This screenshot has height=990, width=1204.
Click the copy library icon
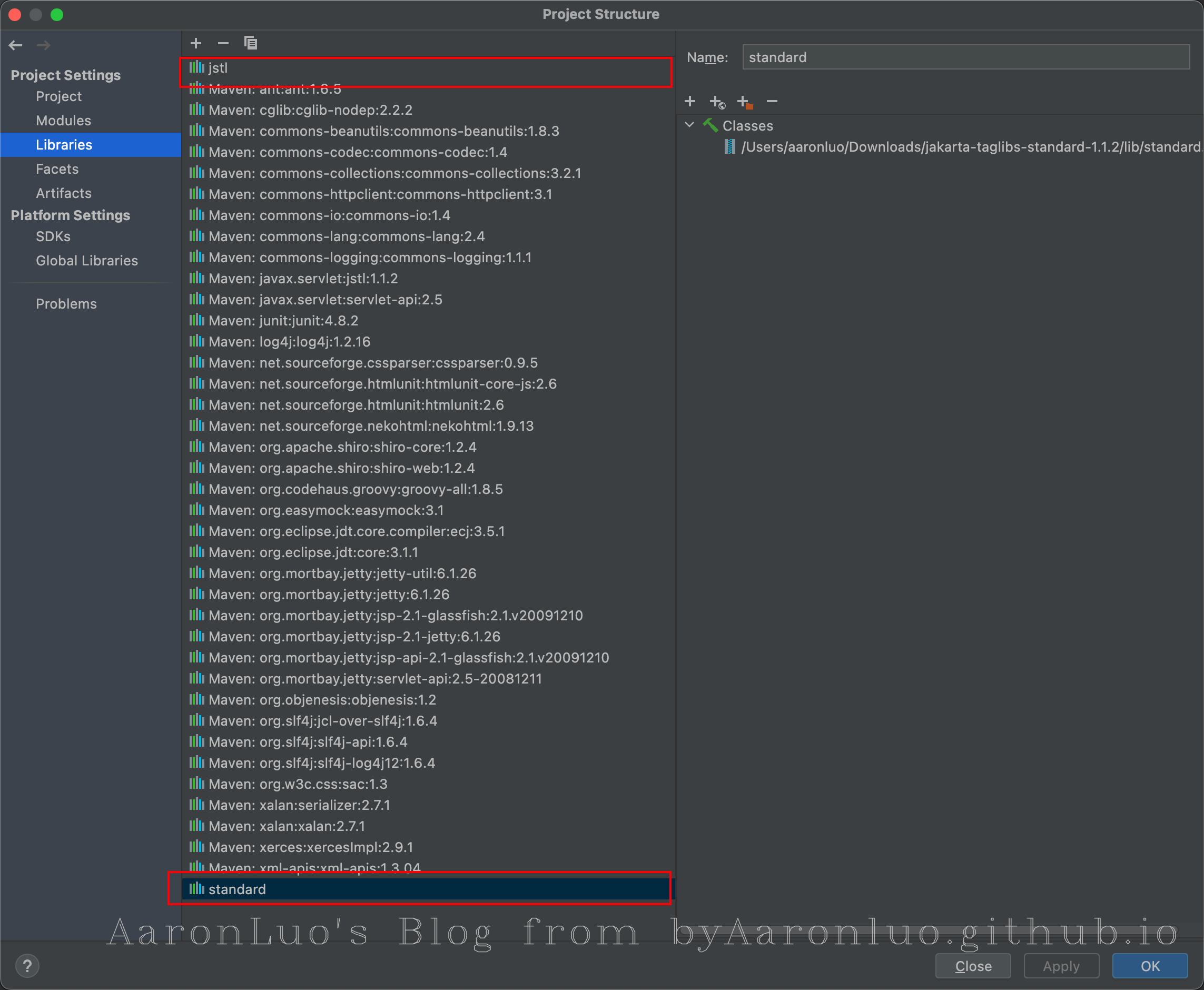tap(250, 43)
